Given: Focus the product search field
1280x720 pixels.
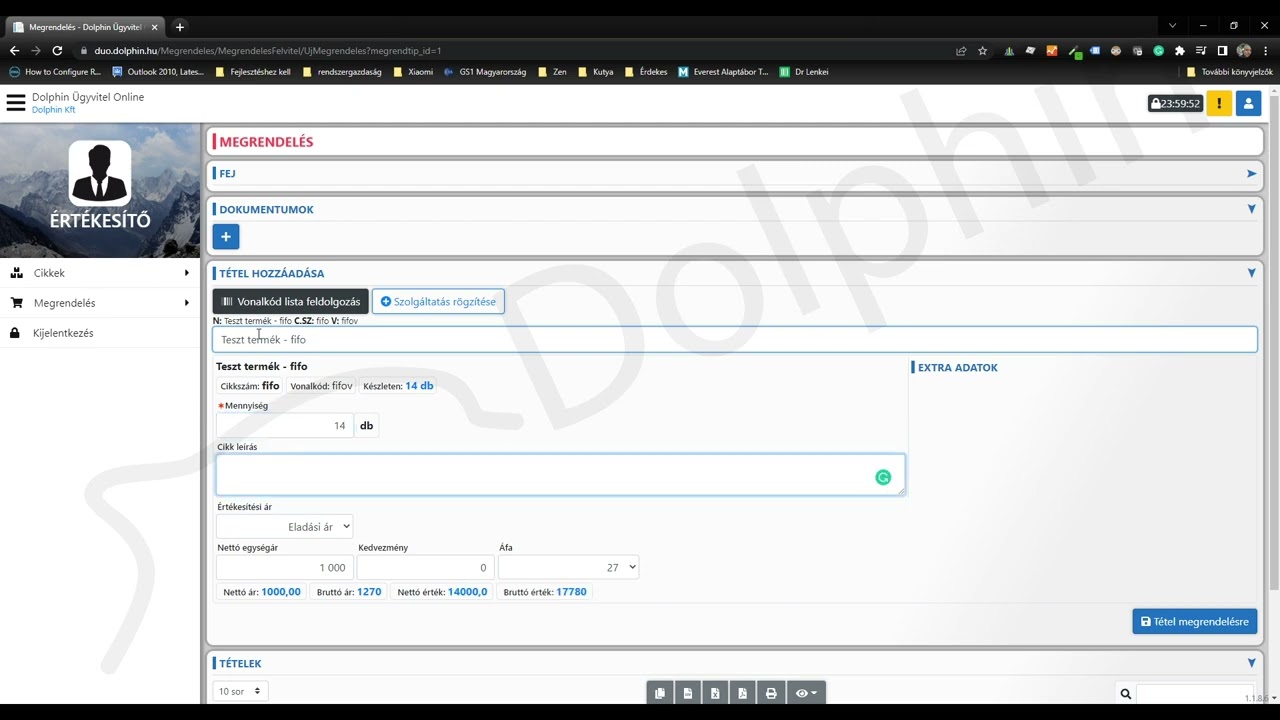Looking at the screenshot, I should pyautogui.click(x=735, y=340).
